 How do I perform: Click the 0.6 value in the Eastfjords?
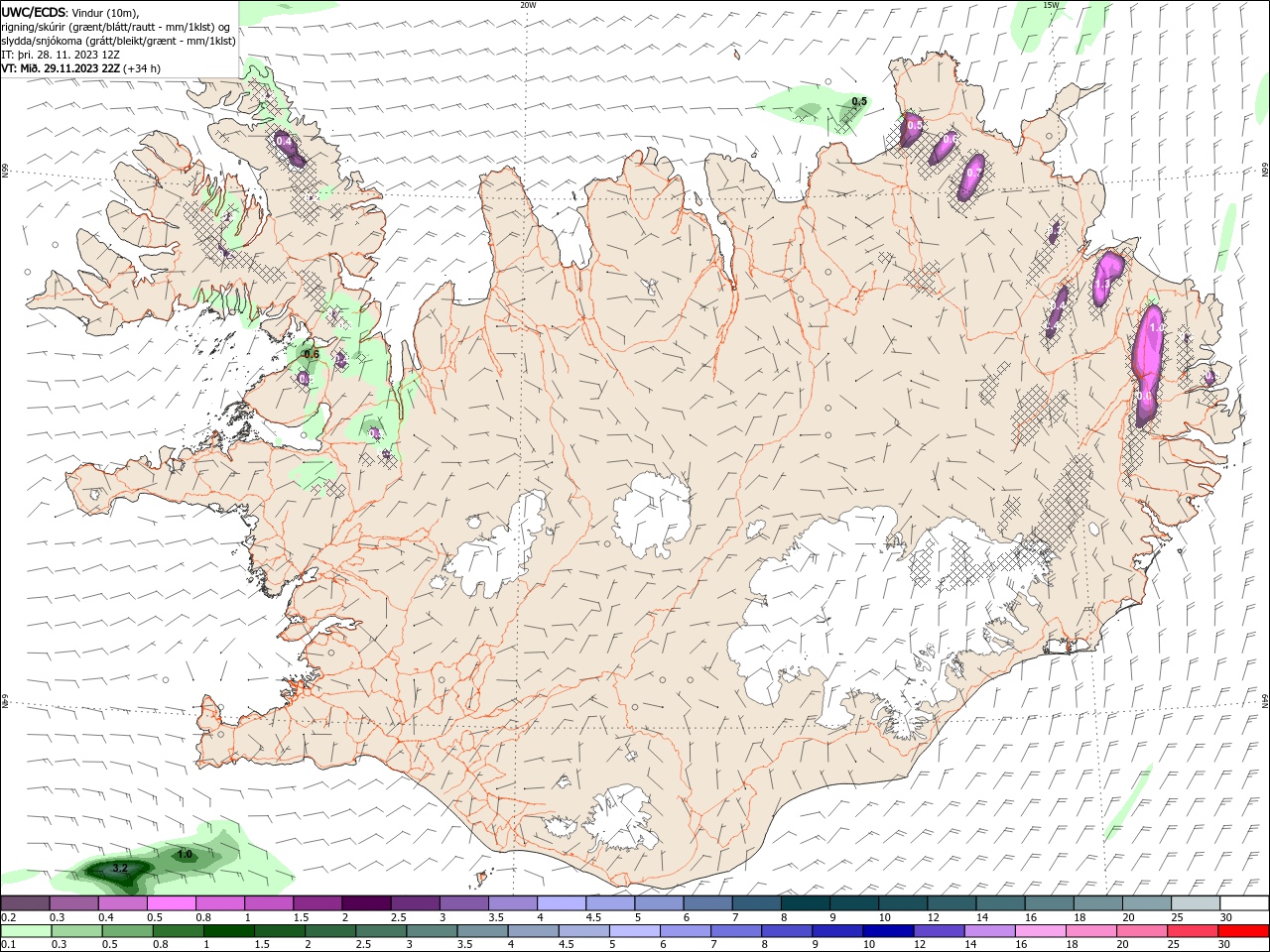point(1144,396)
